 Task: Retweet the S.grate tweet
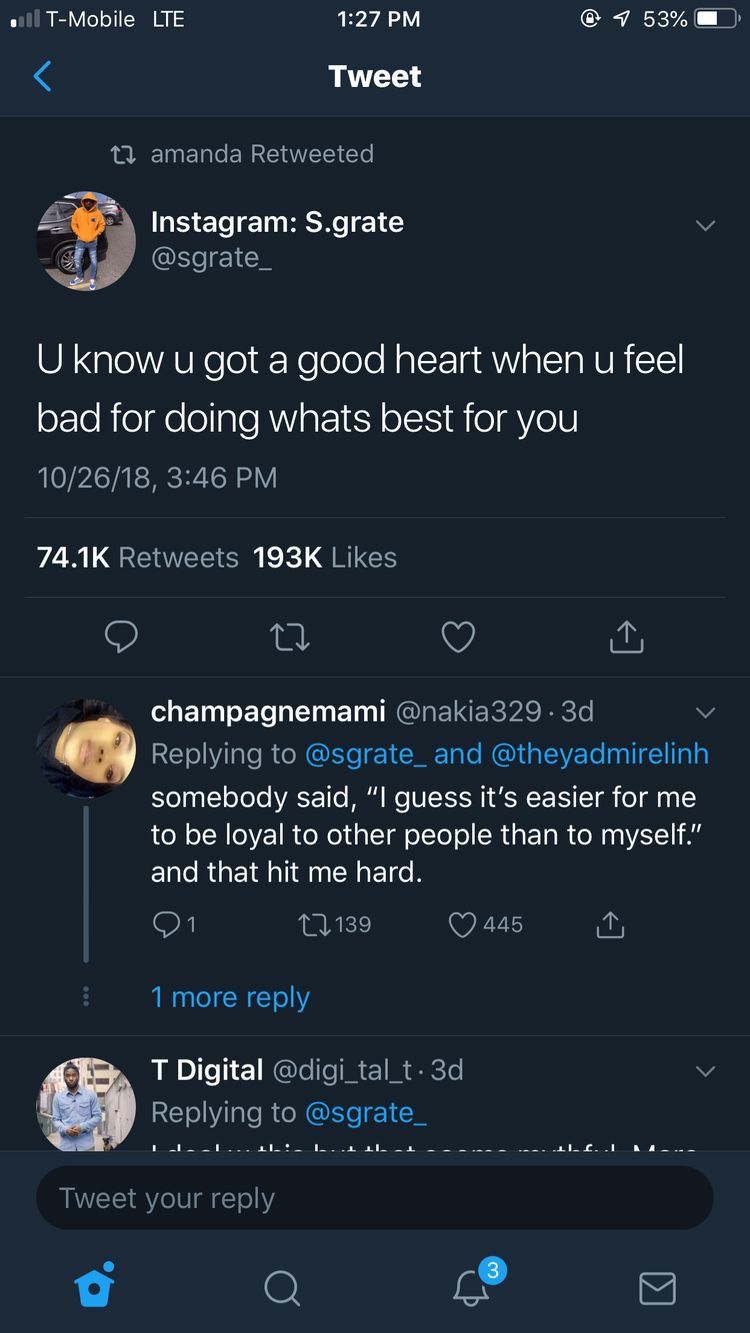(x=289, y=637)
